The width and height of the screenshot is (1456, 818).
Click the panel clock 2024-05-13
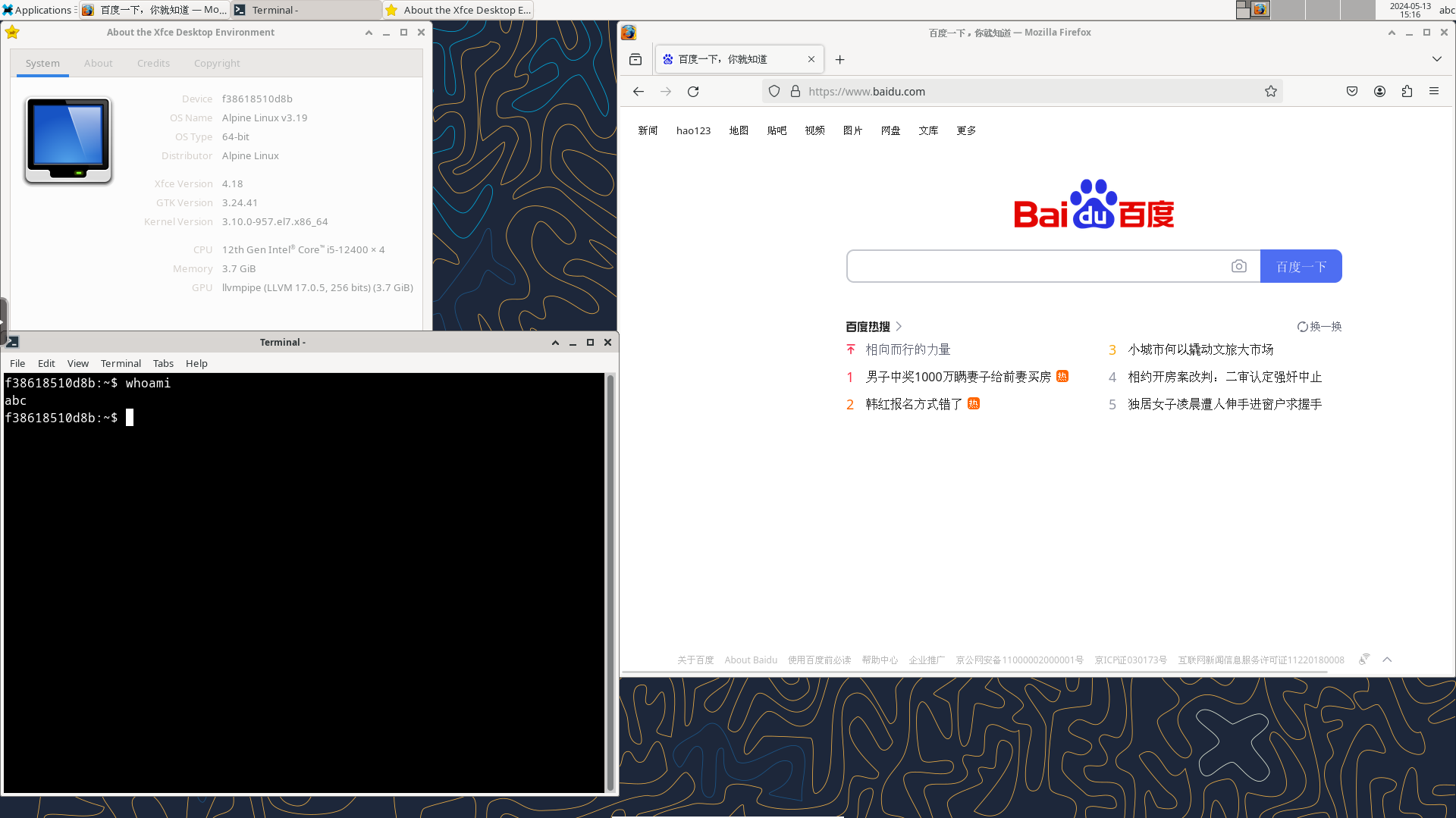point(1410,10)
